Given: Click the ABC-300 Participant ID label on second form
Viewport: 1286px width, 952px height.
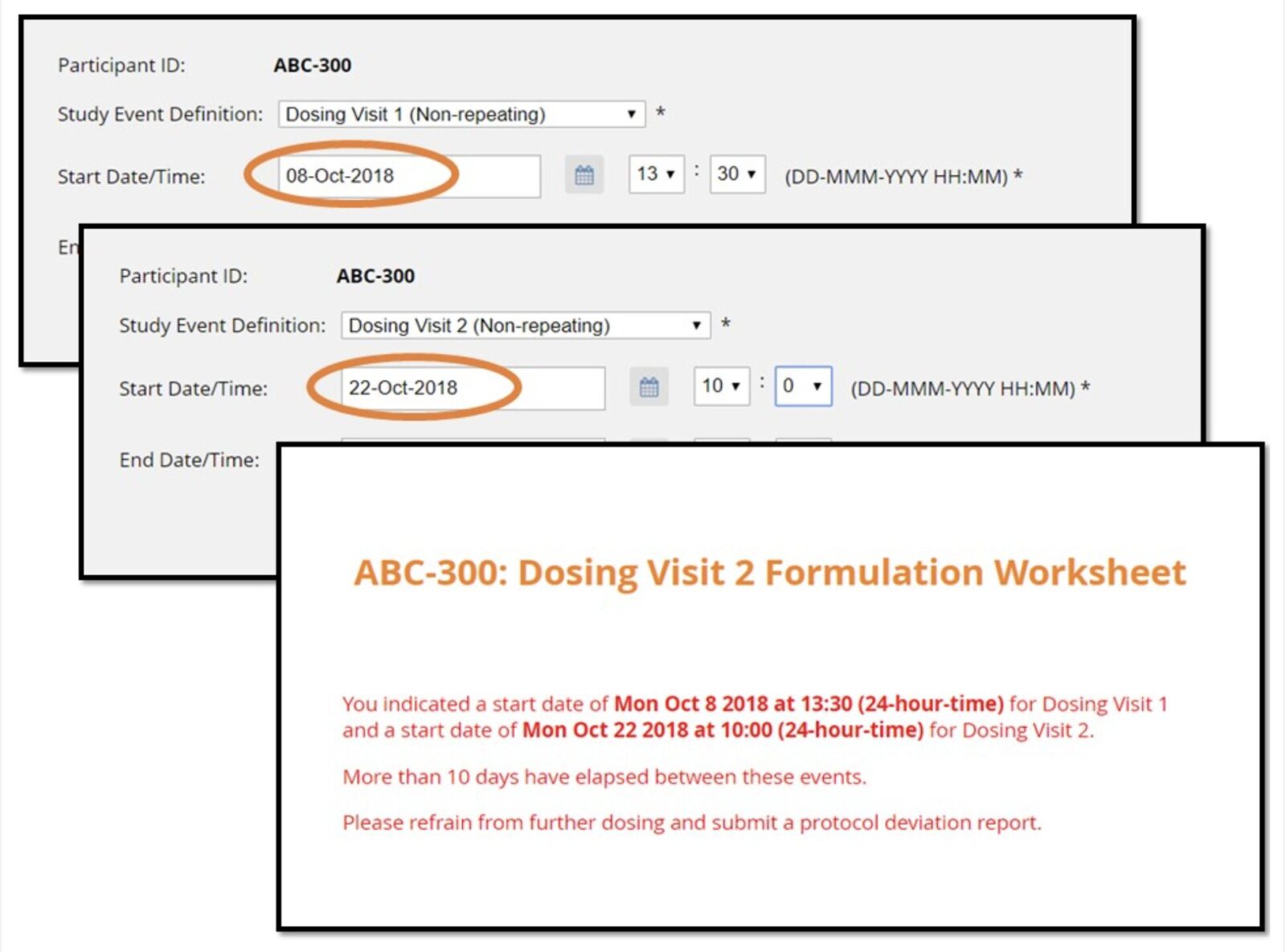Looking at the screenshot, I should pos(376,276).
